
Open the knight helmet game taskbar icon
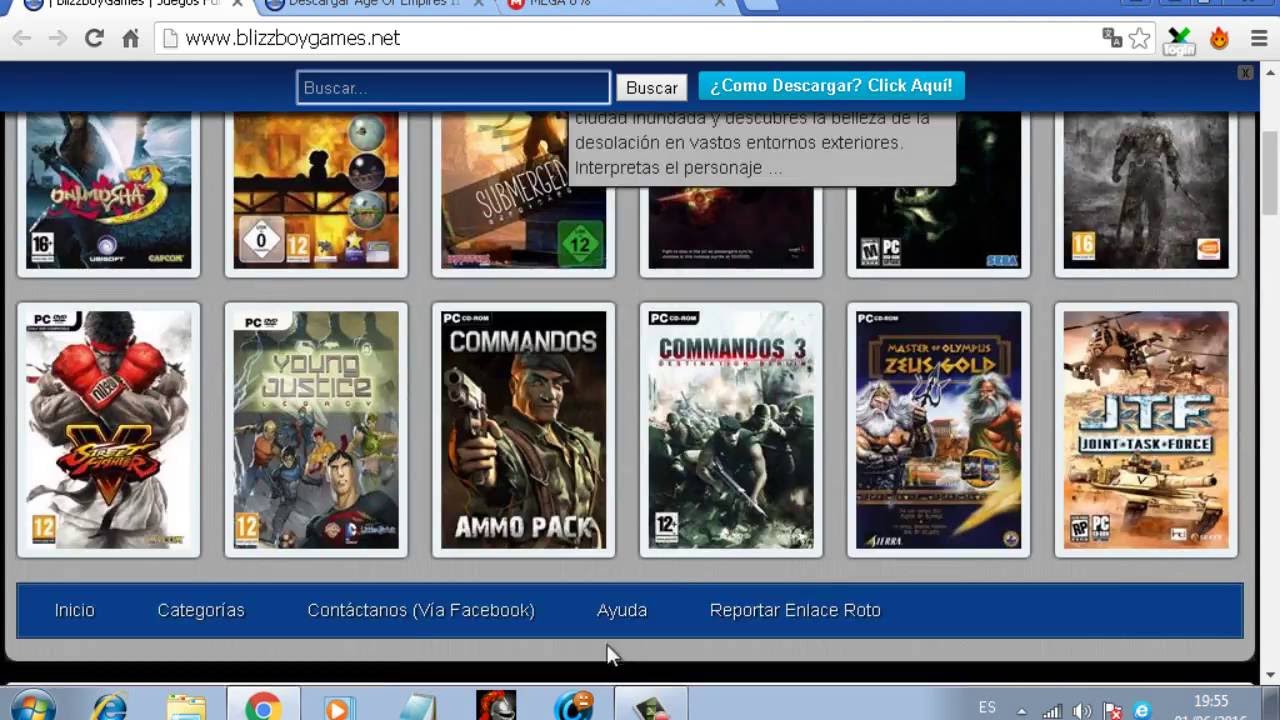[x=496, y=707]
